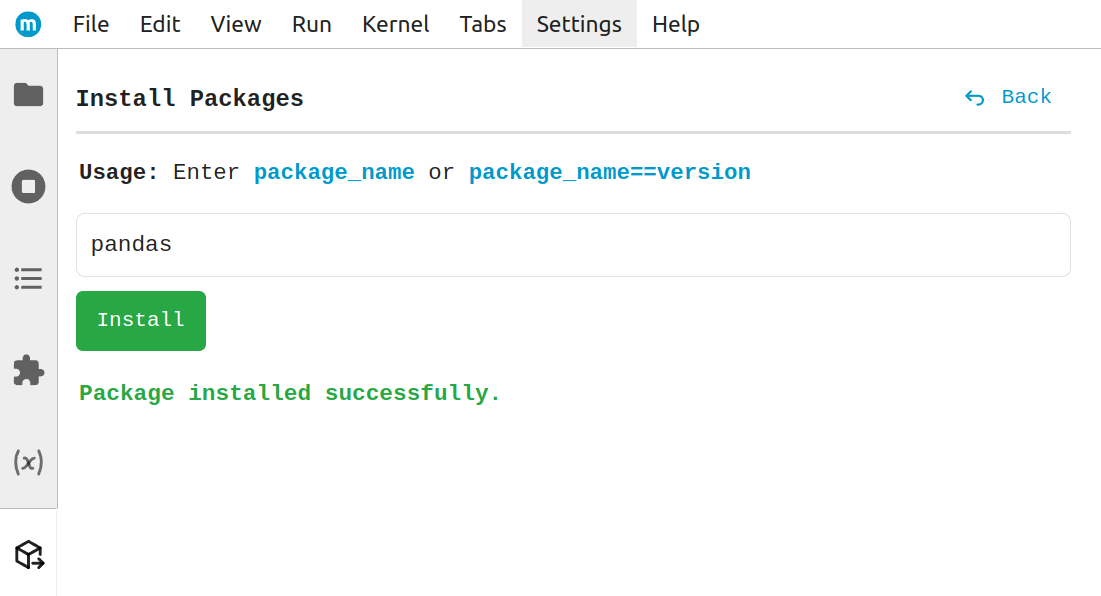This screenshot has height=596, width=1101.
Task: Select the packages box icon in sidebar
Action: click(28, 554)
